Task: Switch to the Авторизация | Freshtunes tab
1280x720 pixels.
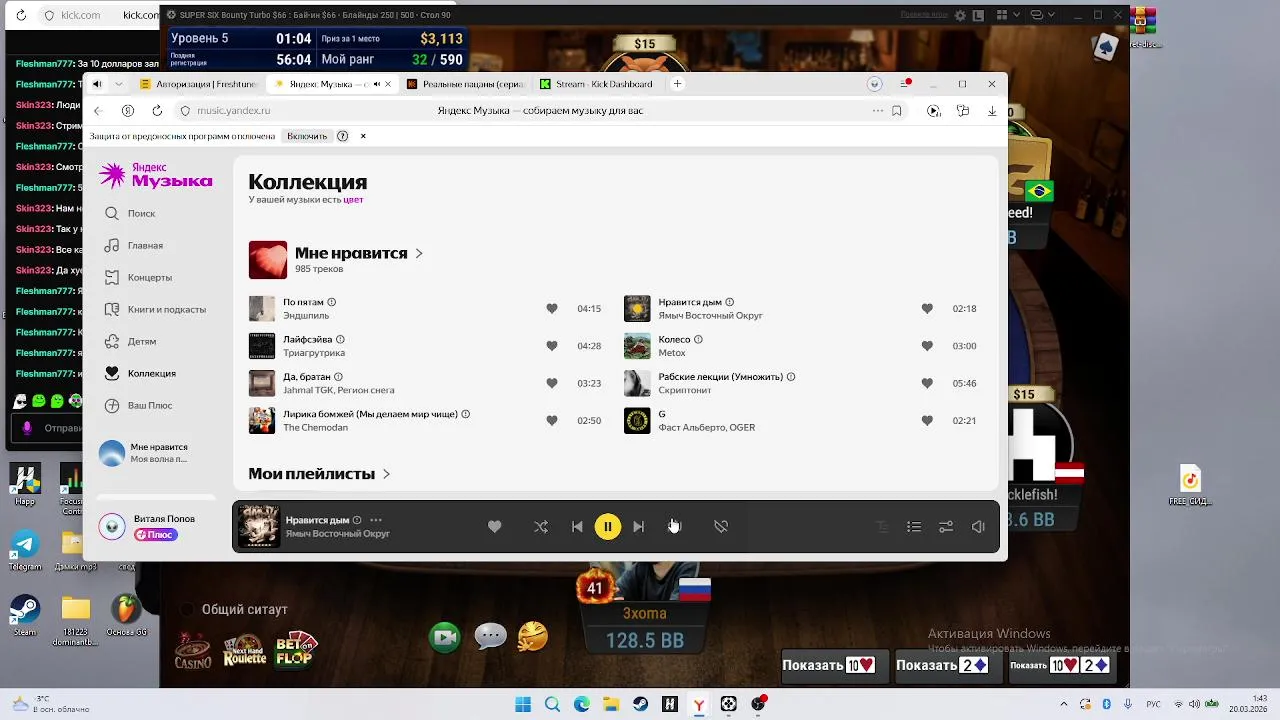Action: (198, 84)
